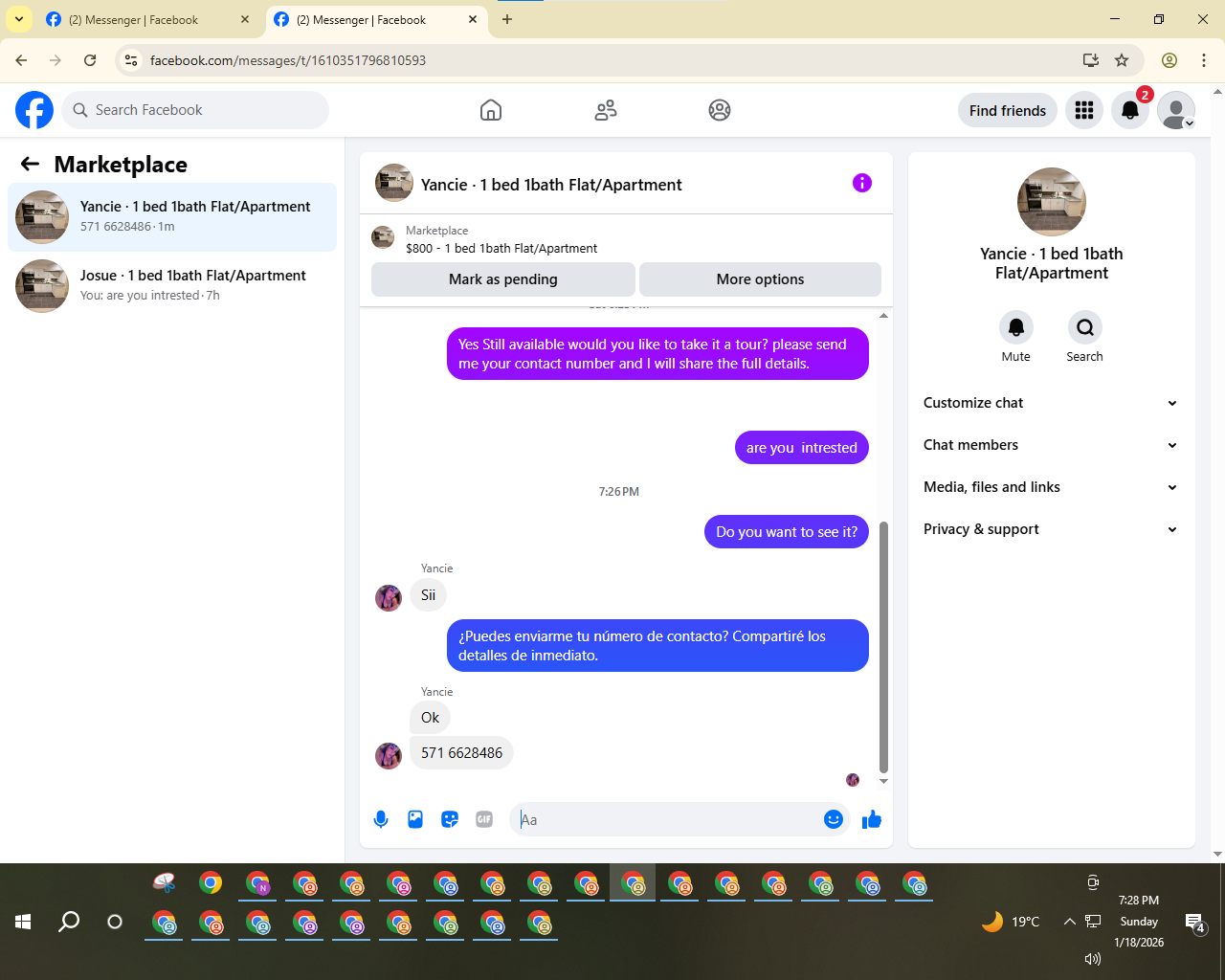The height and width of the screenshot is (980, 1225).
Task: Open a new browser tab
Action: [507, 19]
